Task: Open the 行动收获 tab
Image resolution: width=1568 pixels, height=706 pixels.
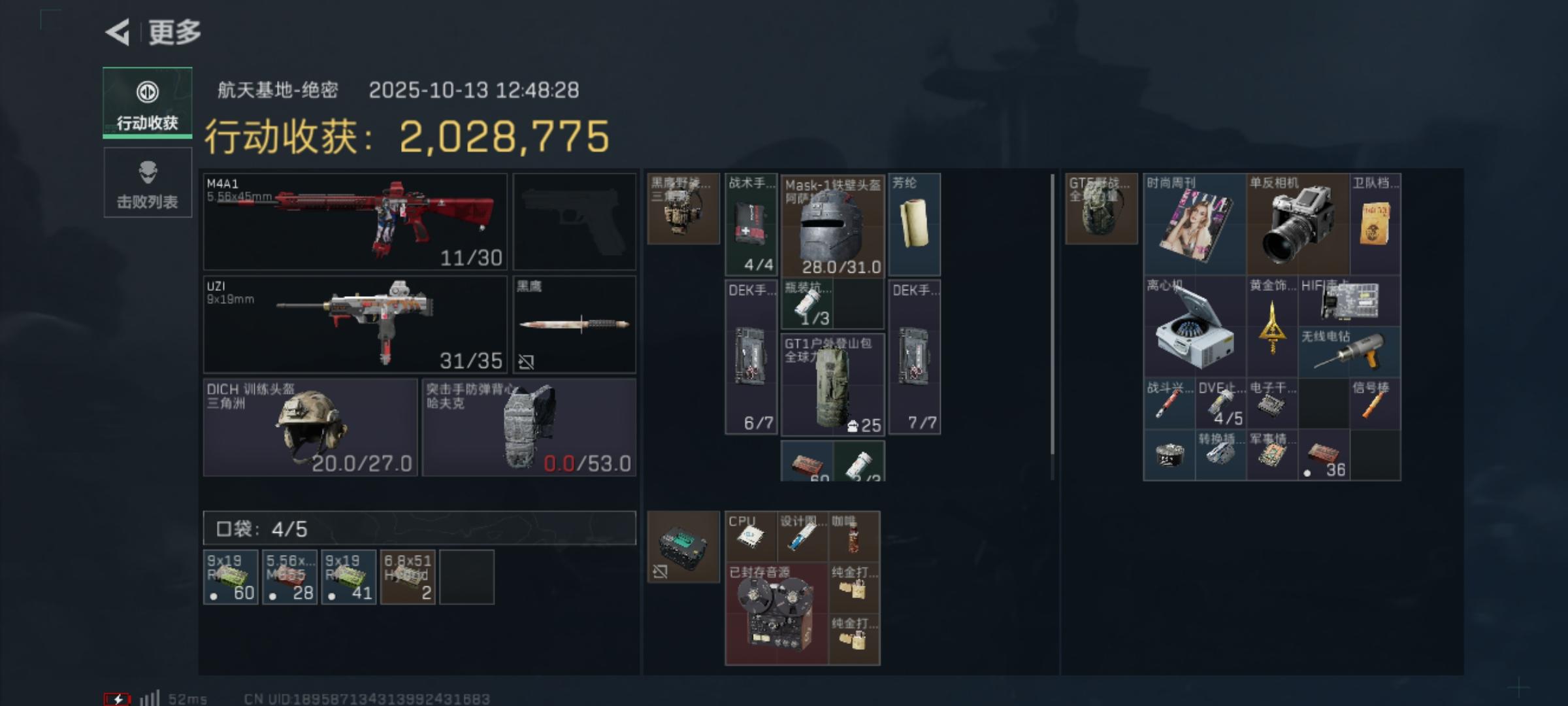Action: tap(148, 103)
